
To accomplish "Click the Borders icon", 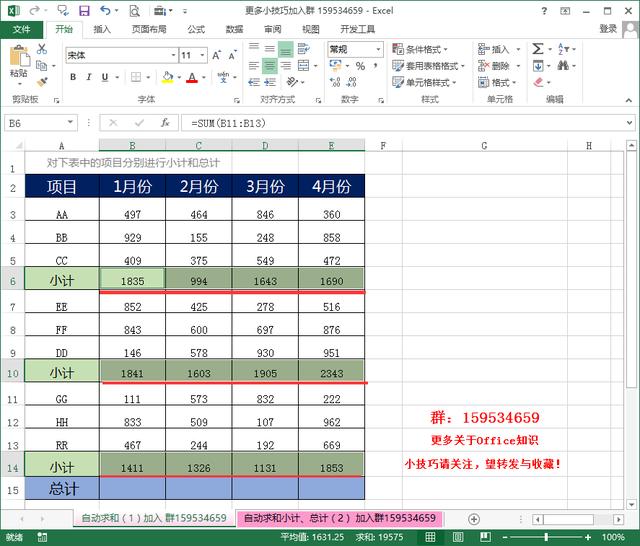I will click(136, 77).
